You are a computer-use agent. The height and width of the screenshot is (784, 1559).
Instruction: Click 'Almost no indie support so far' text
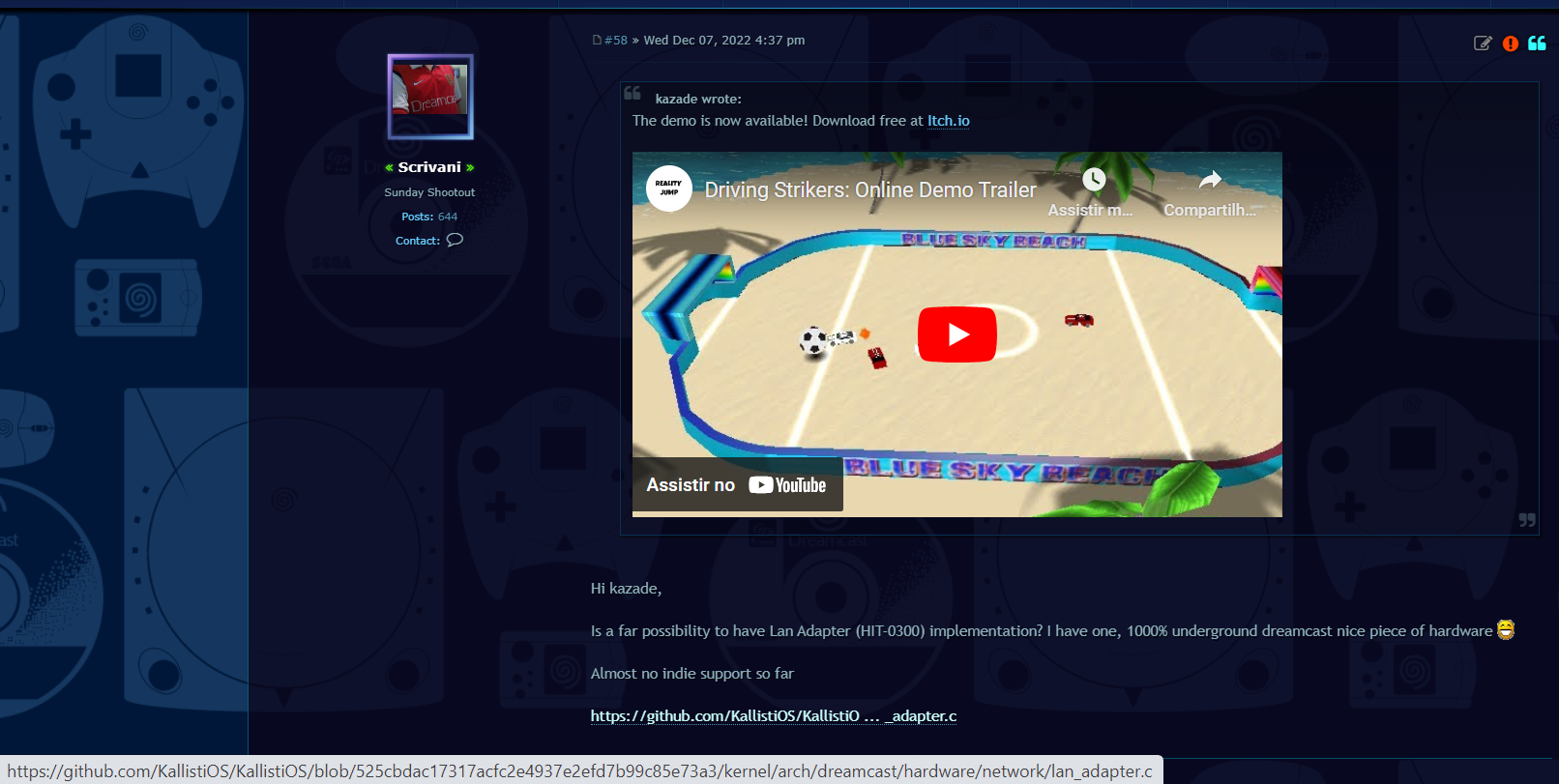692,674
